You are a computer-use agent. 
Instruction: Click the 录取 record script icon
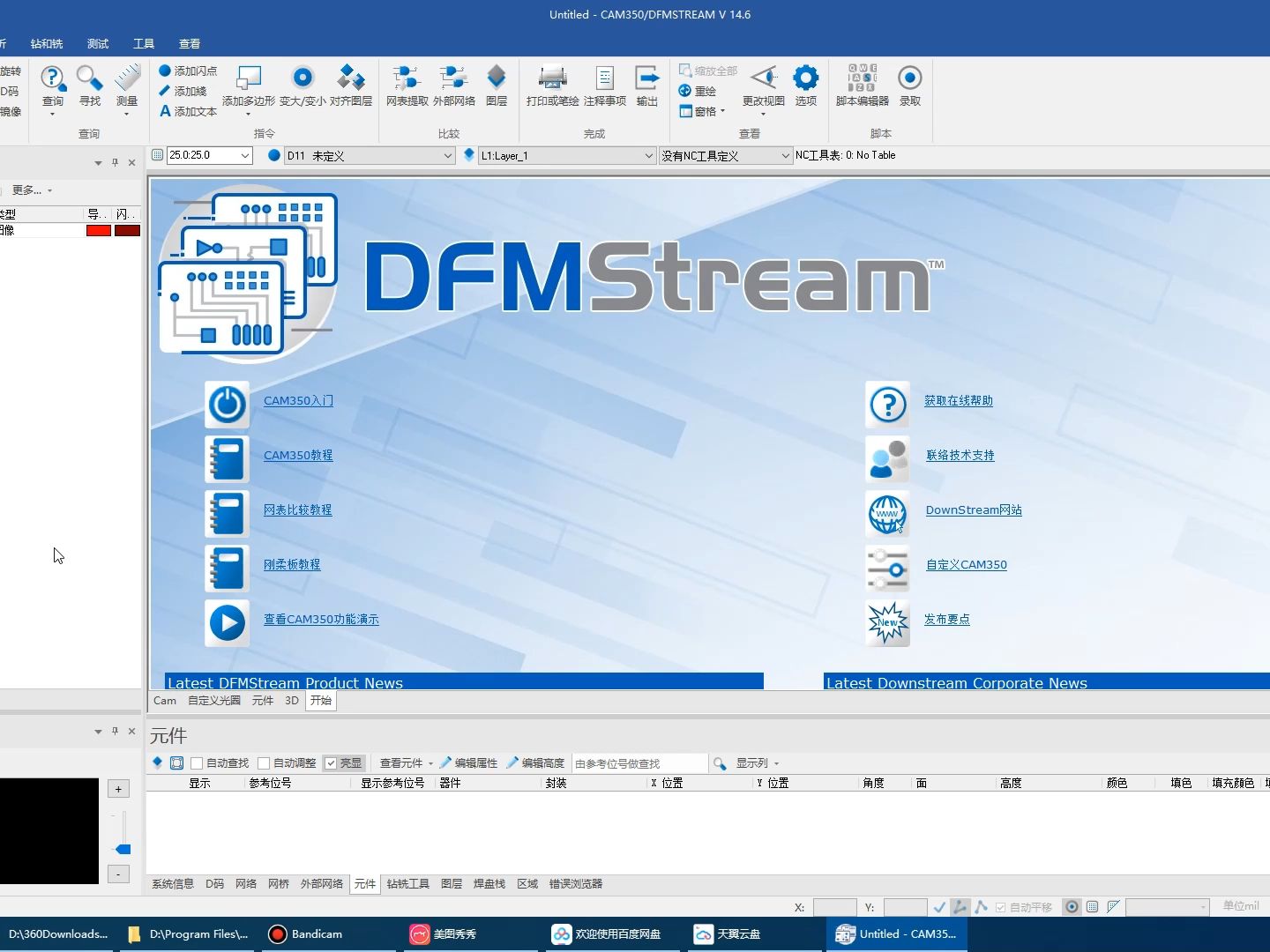(909, 78)
